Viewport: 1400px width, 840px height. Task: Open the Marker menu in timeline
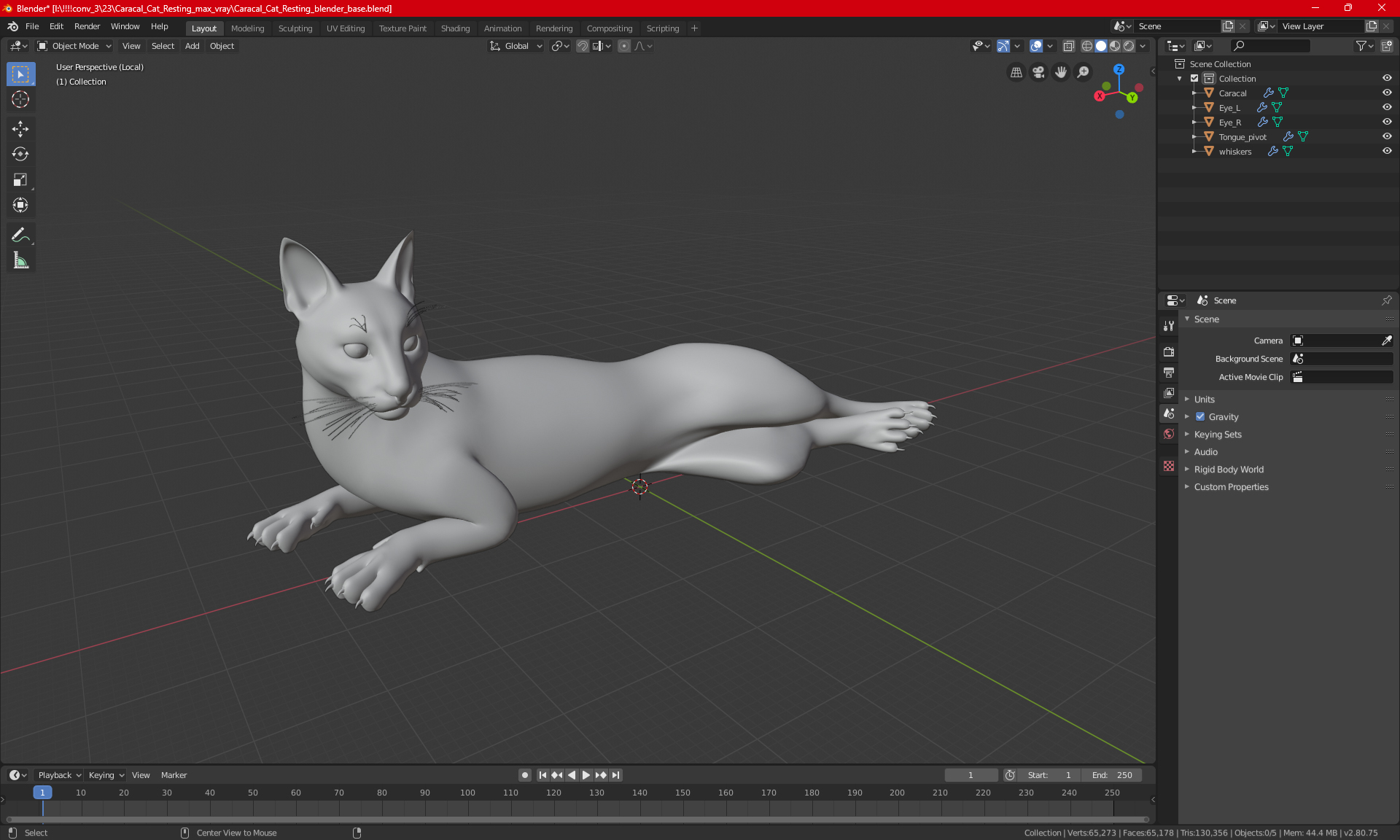tap(174, 775)
